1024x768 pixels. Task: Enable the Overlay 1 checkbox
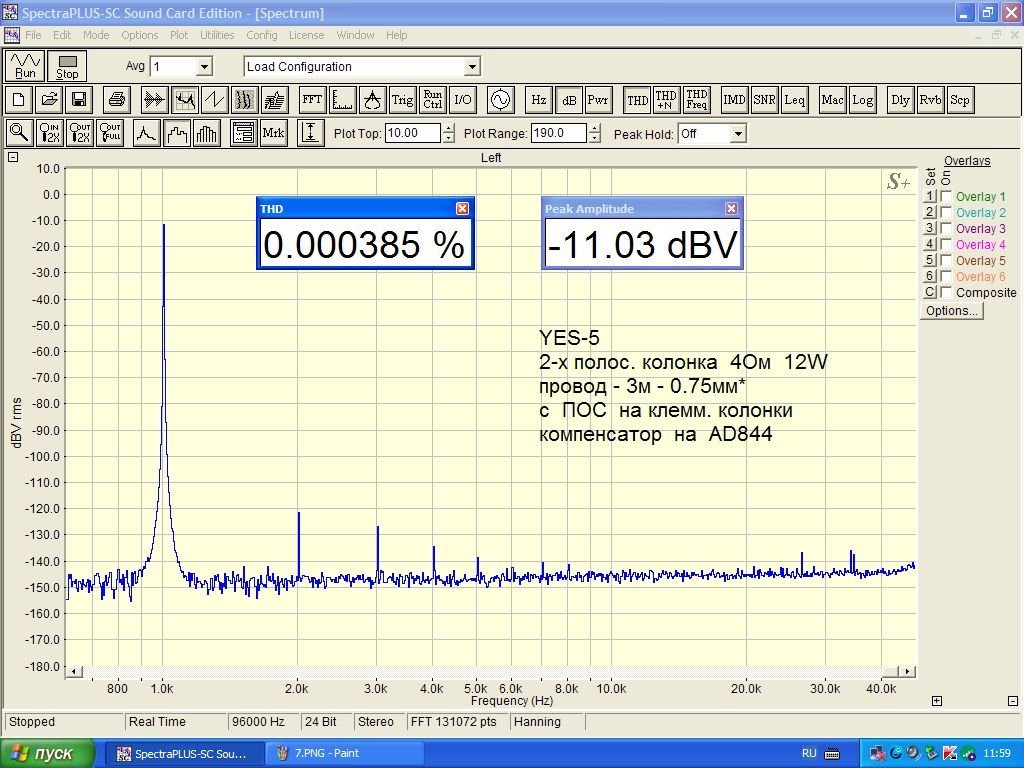point(946,197)
